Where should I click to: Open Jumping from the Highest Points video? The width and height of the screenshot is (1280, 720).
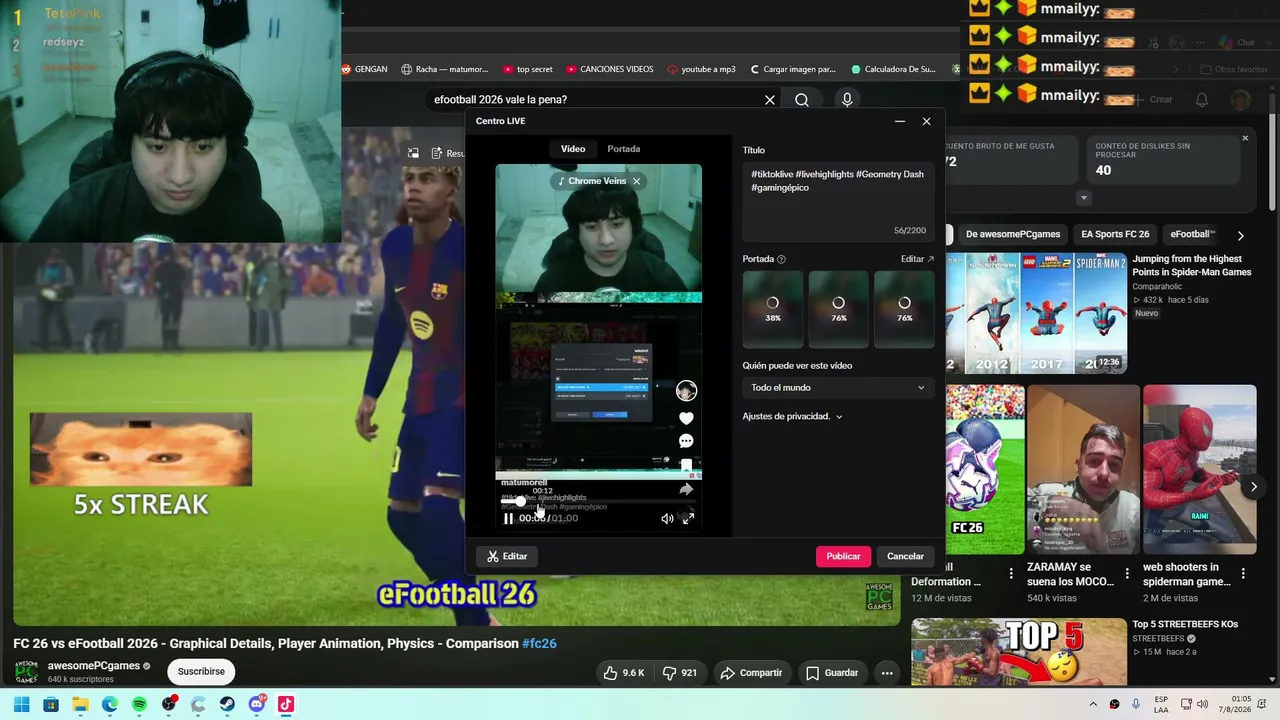click(1192, 265)
